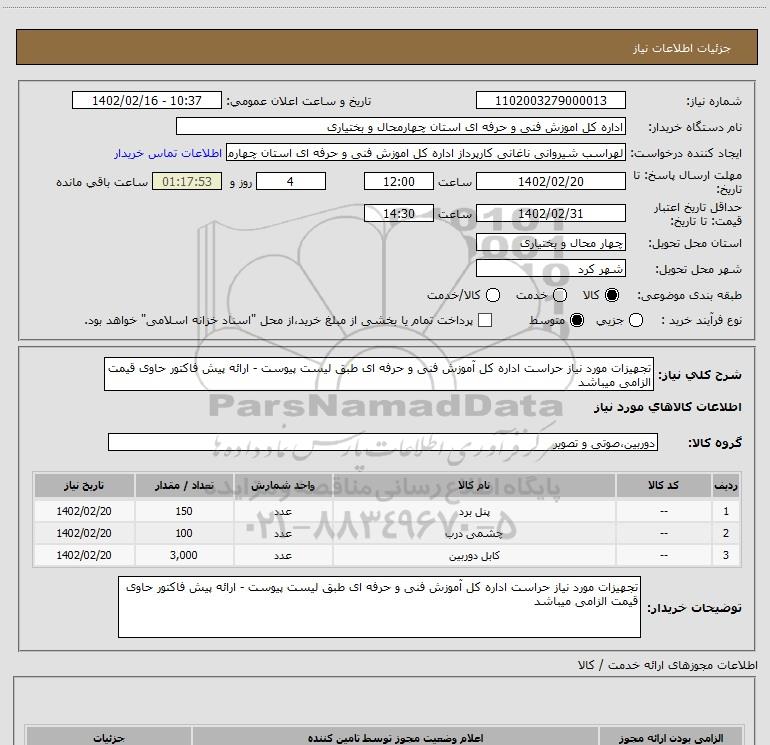This screenshot has height=745, width=770.
Task: Select the کالا radio button
Action: (612, 295)
